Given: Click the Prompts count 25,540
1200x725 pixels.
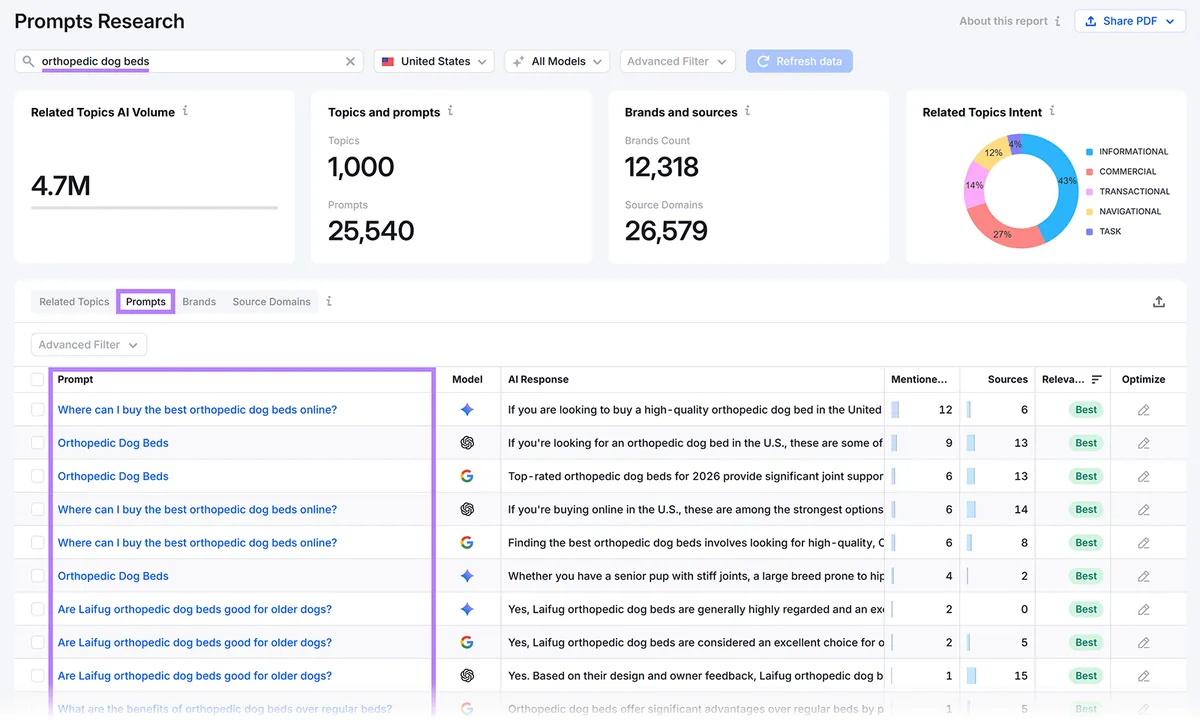Looking at the screenshot, I should point(371,231).
